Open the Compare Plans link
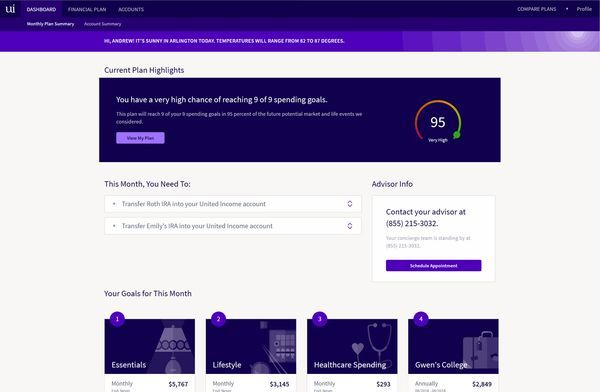600x392 pixels. tap(536, 9)
